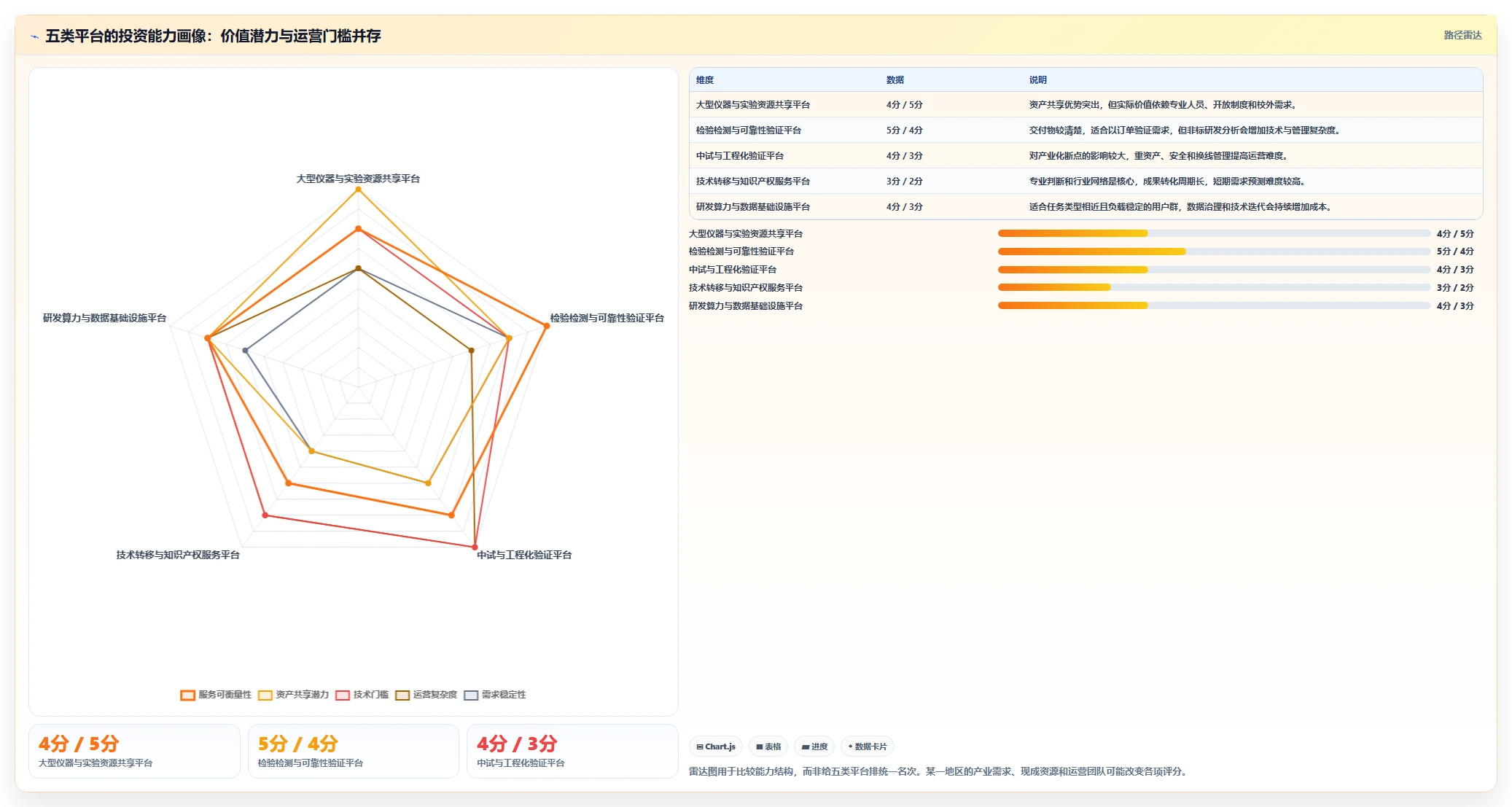Click the description starting 适合任务类型相近
Screen dimensions: 1512x807
pos(1180,207)
